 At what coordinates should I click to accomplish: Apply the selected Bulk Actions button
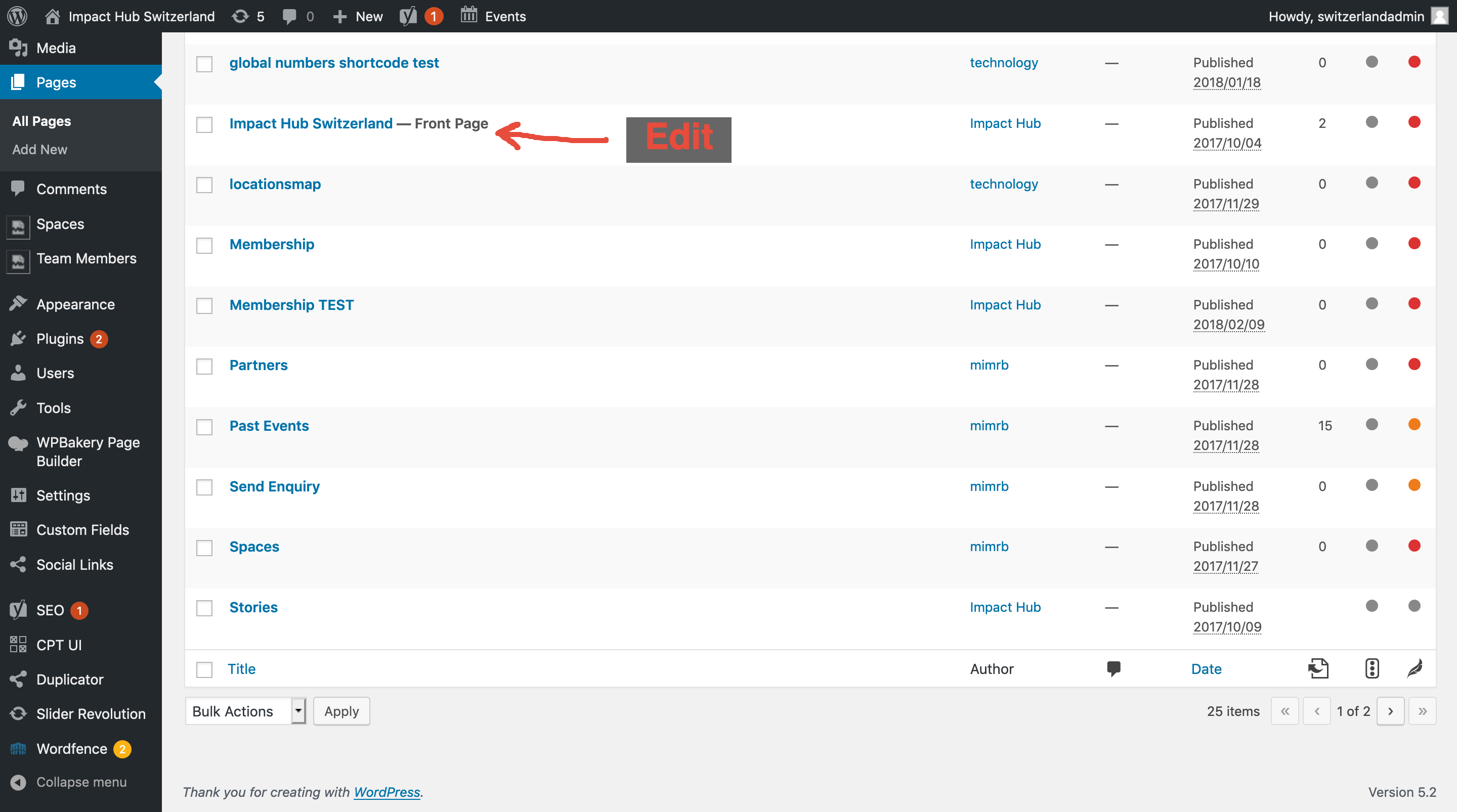[341, 711]
